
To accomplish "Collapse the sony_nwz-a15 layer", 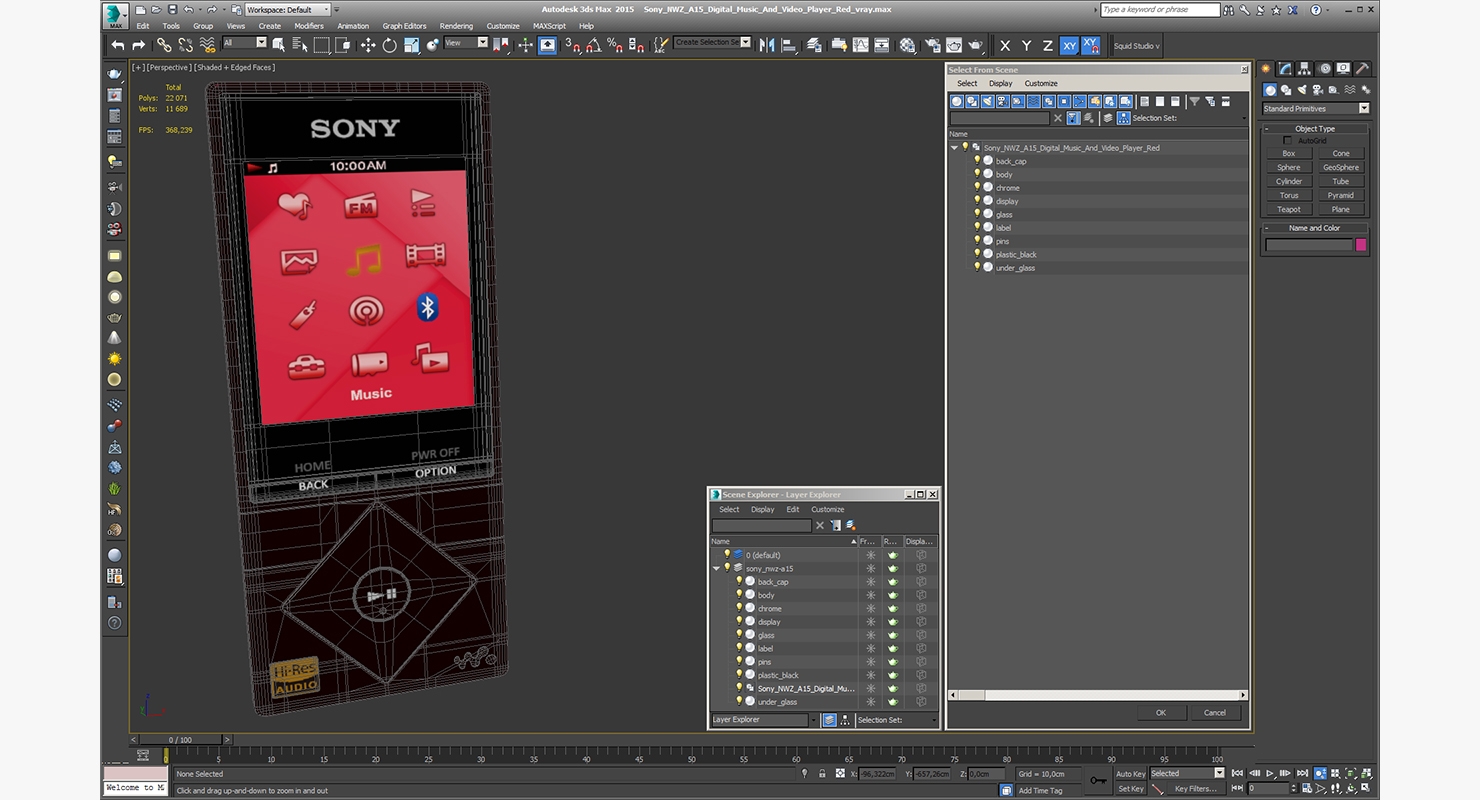I will 716,568.
